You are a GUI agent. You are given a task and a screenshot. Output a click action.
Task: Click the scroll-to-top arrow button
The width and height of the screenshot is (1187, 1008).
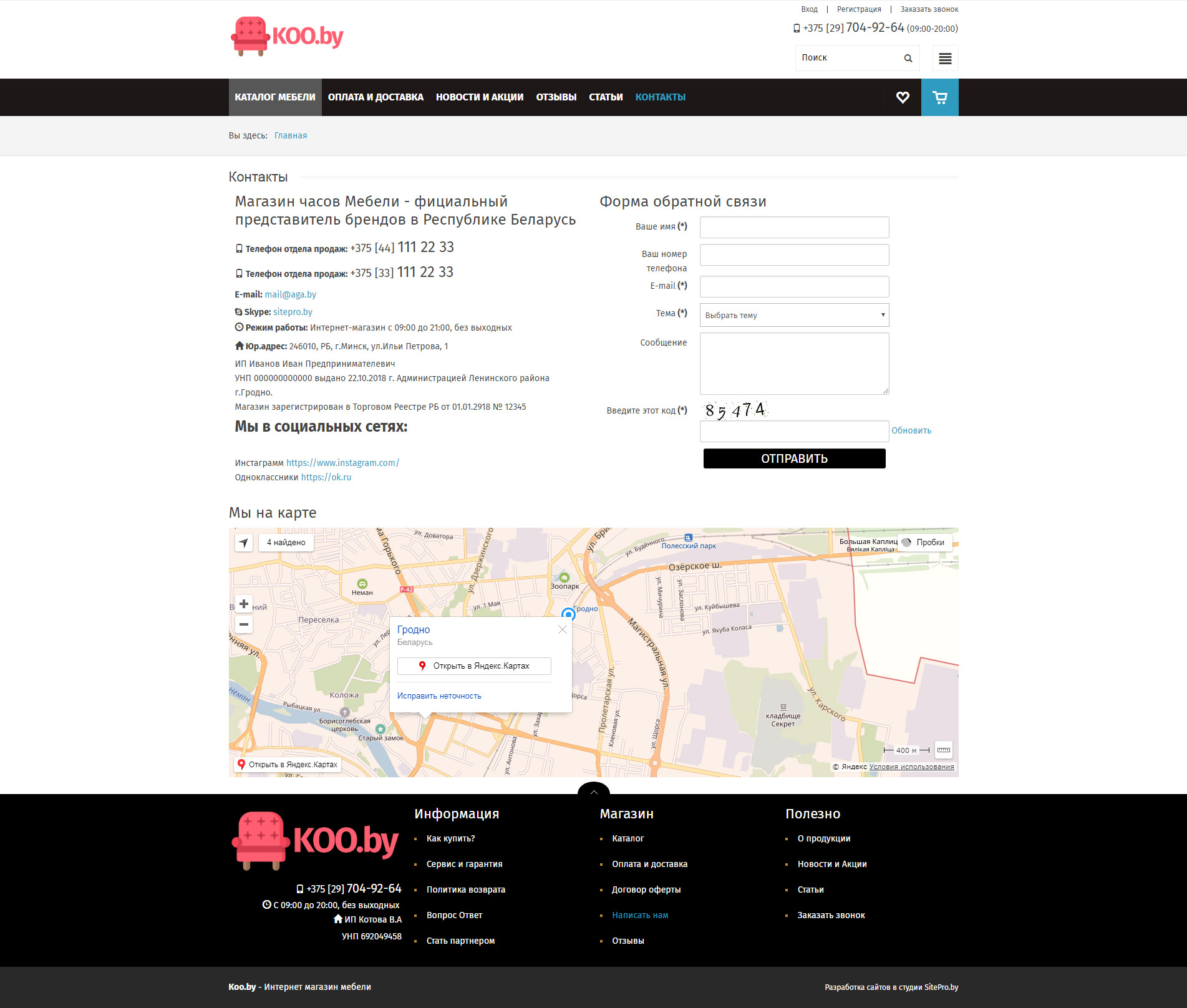[x=594, y=790]
